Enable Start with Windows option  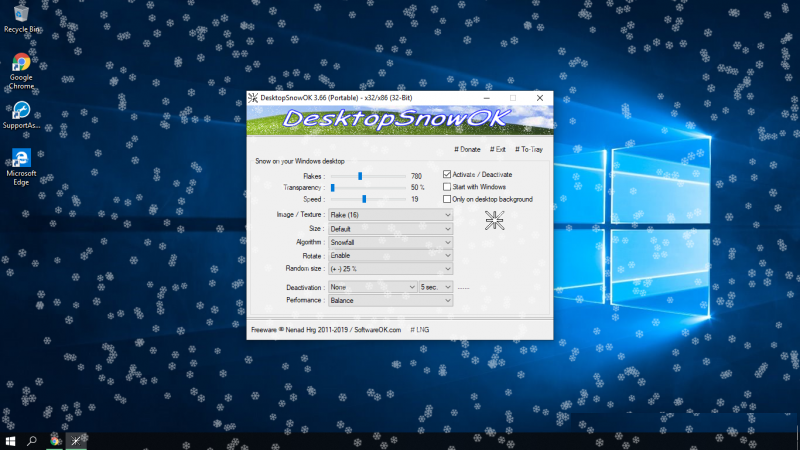(447, 187)
